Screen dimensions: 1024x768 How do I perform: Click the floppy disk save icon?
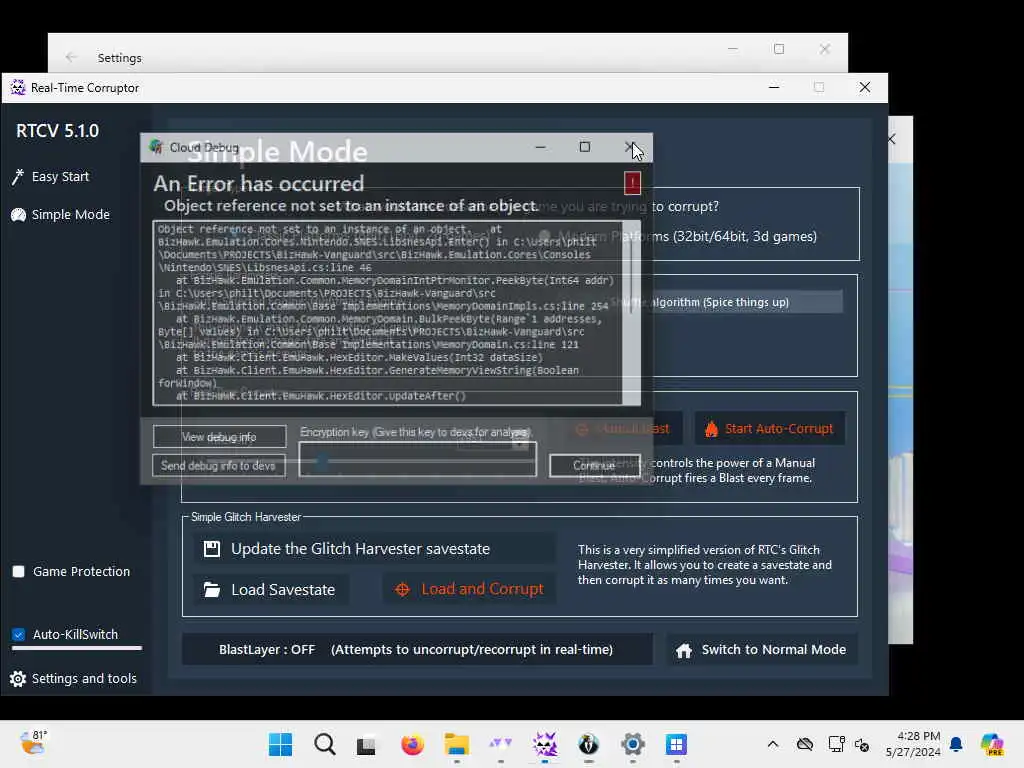click(212, 549)
